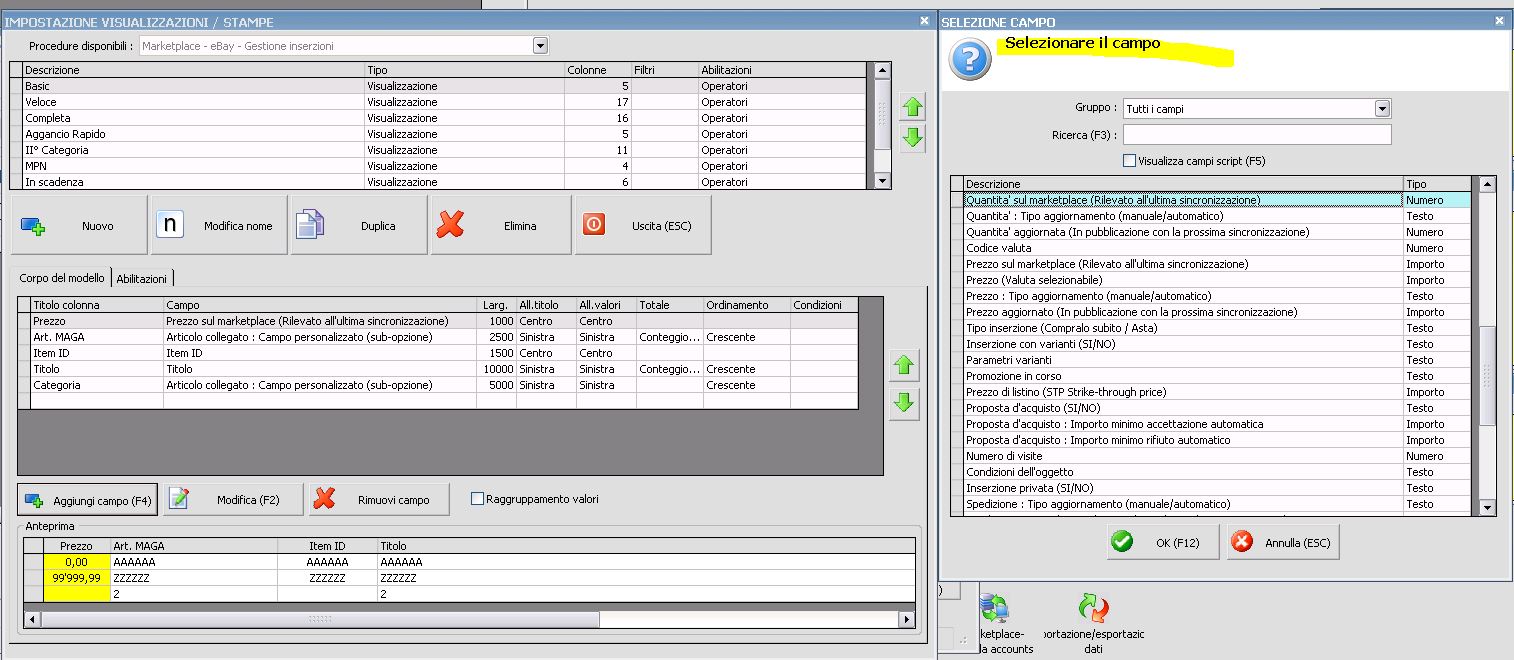Click the Anteprima horizontal scrollbar thumb
Viewport: 1514px width, 660px height.
(320, 620)
